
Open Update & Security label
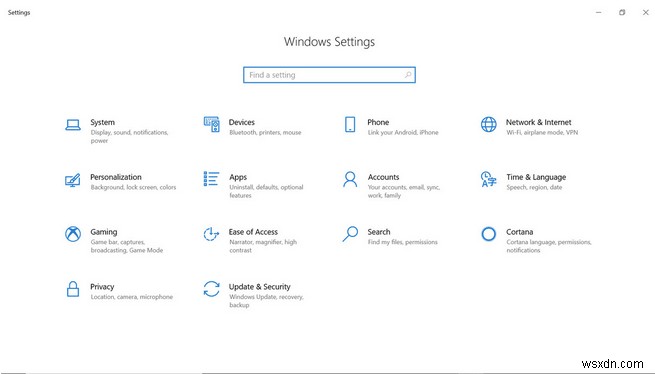point(259,287)
